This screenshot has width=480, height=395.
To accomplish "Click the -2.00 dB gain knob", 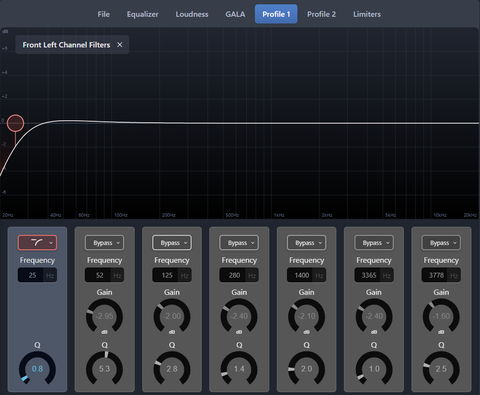I will 172,316.
